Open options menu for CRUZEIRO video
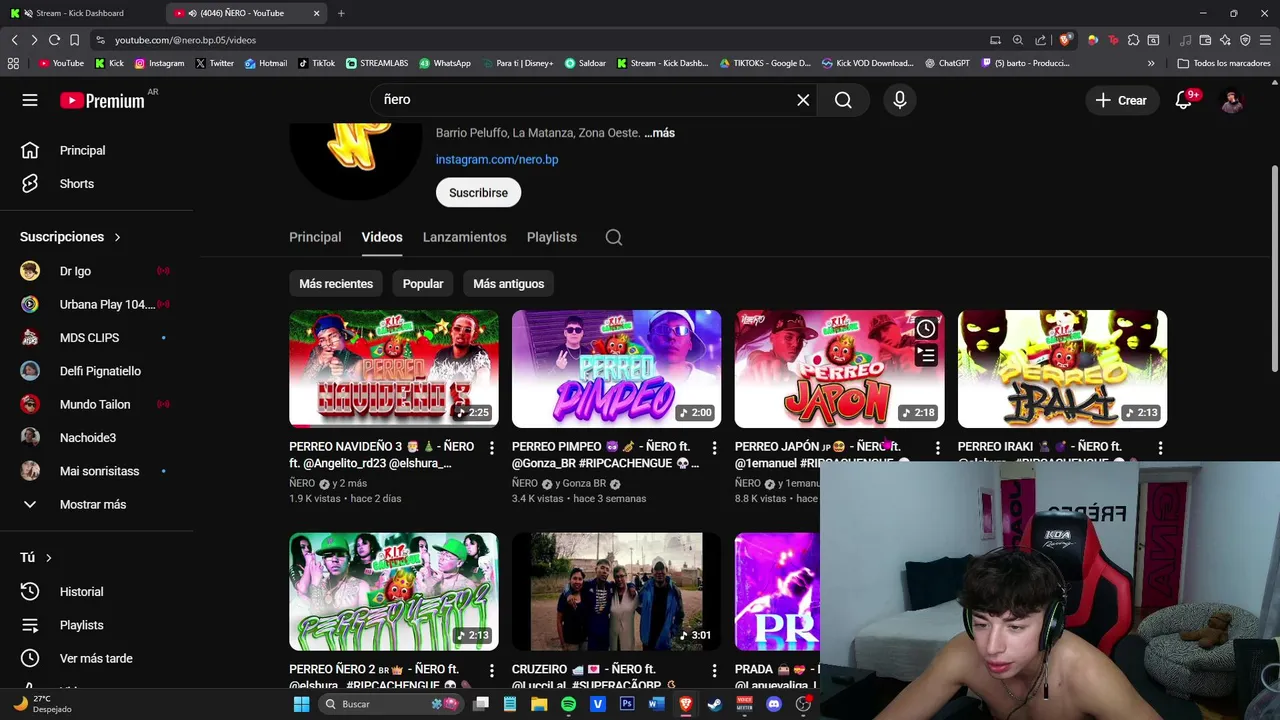 click(714, 670)
